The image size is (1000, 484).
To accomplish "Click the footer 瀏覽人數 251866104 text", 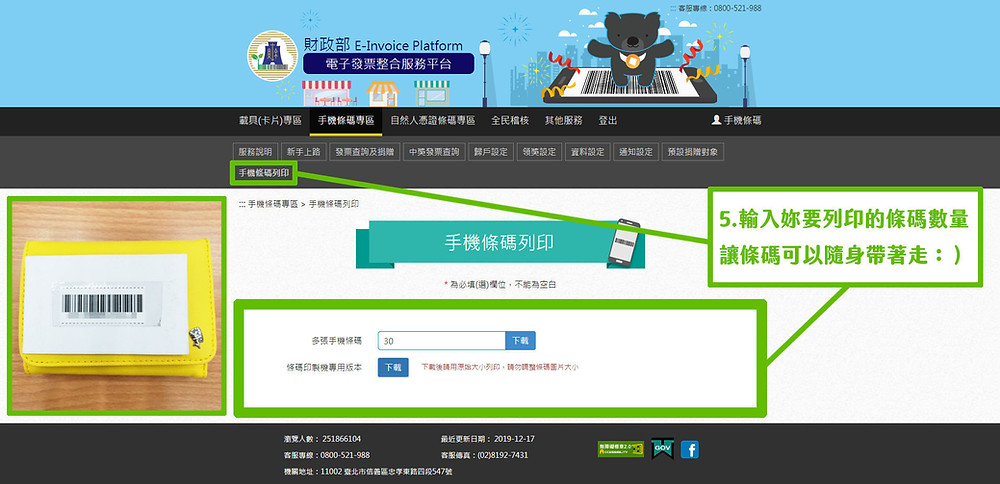I will pos(323,439).
